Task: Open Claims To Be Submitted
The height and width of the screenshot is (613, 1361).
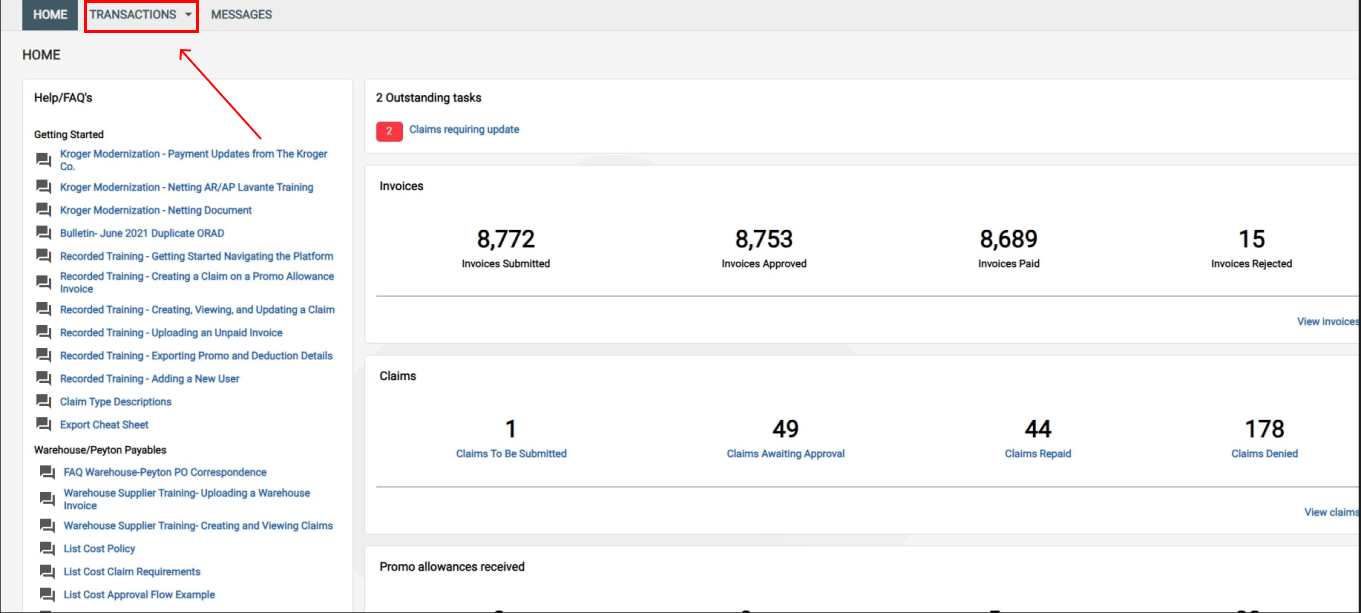Action: [511, 454]
